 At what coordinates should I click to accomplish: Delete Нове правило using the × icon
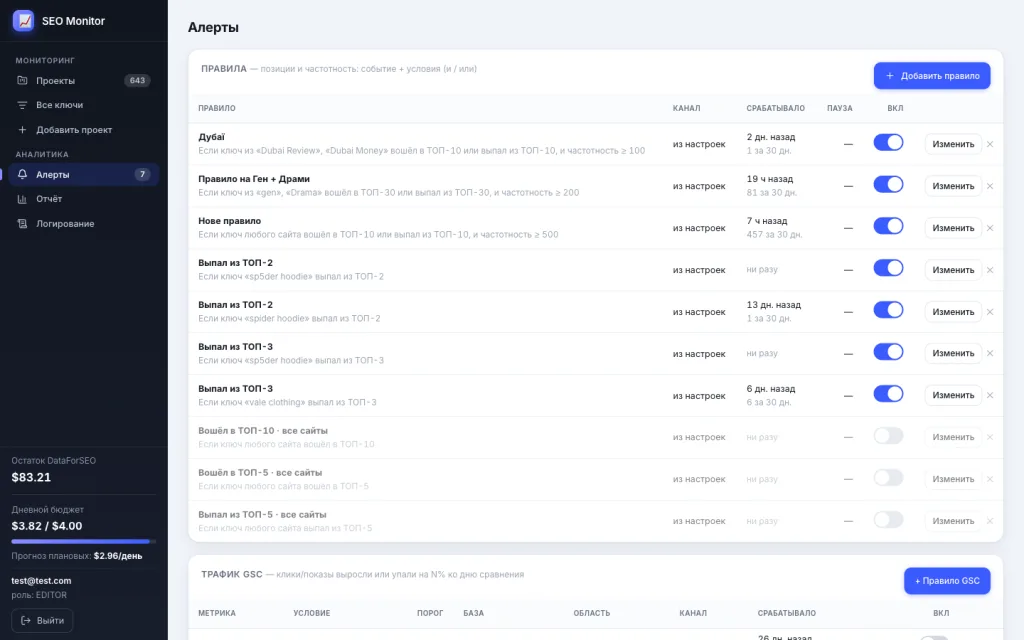click(x=990, y=228)
